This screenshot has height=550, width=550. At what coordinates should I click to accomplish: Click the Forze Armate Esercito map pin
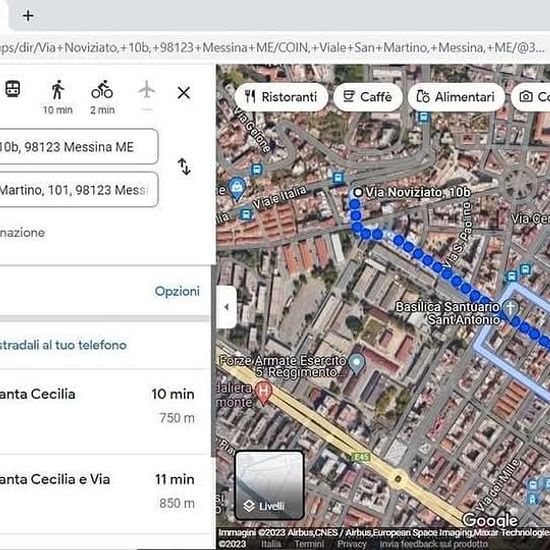click(x=357, y=363)
